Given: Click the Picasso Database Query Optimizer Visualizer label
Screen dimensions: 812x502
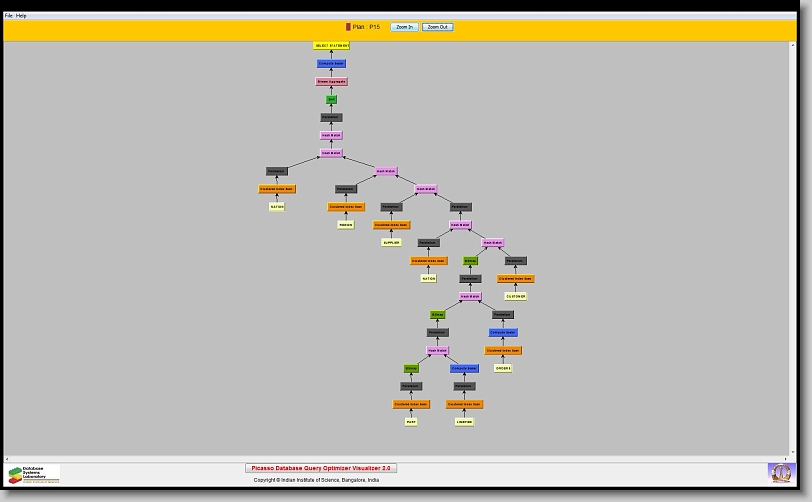Looking at the screenshot, I should click(321, 467).
